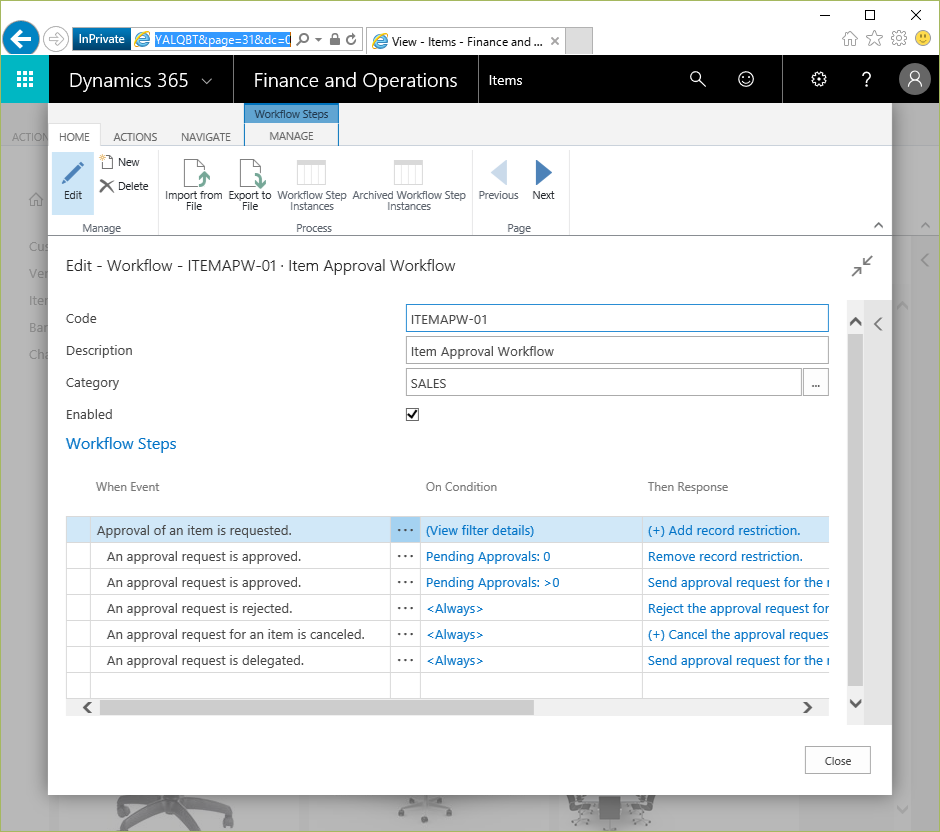Click the browser Forward arrow
Image resolution: width=940 pixels, height=832 pixels.
(x=55, y=40)
